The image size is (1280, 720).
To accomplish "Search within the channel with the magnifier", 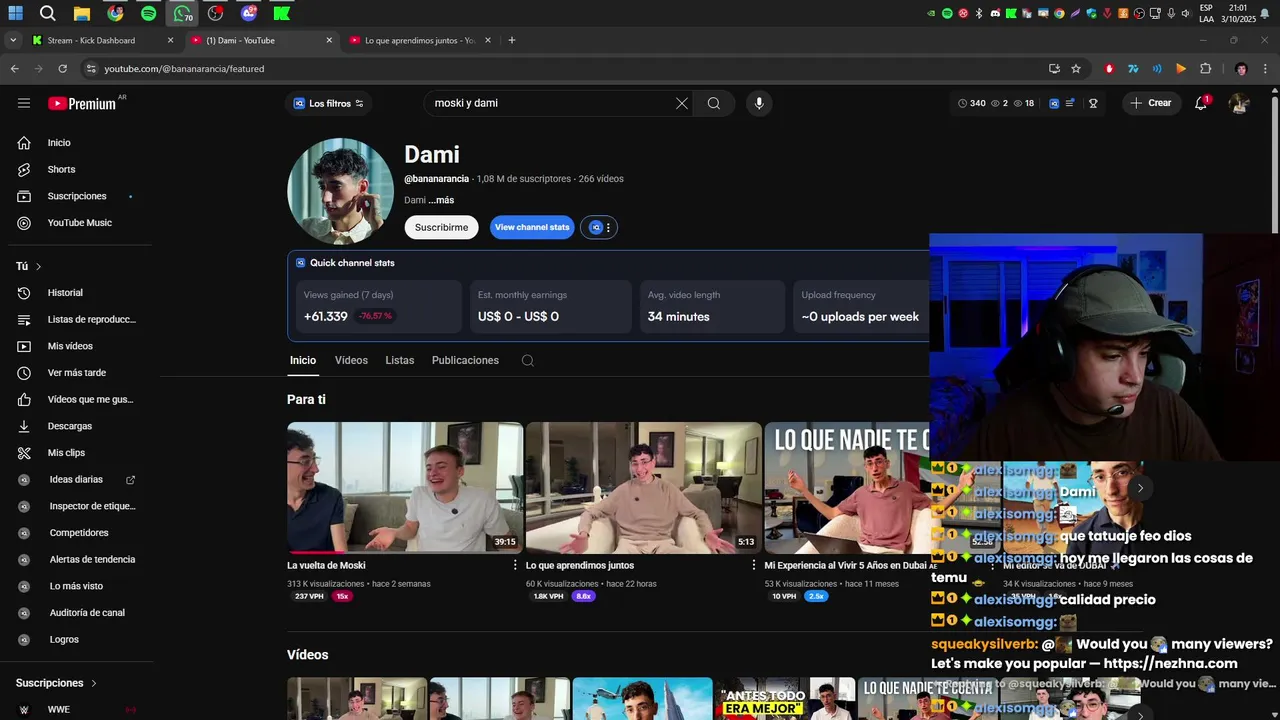I will pyautogui.click(x=528, y=361).
